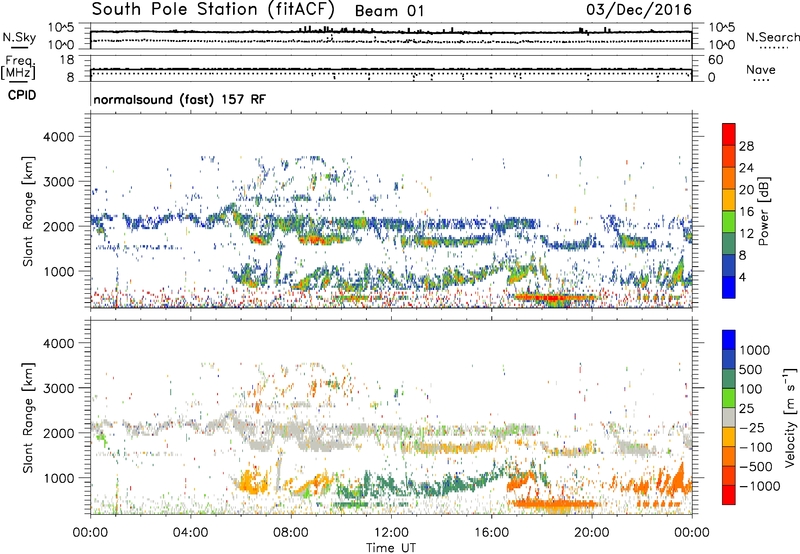The image size is (800, 554).
Task: Click the '1000' tick on the velocity scale
Action: [755, 350]
